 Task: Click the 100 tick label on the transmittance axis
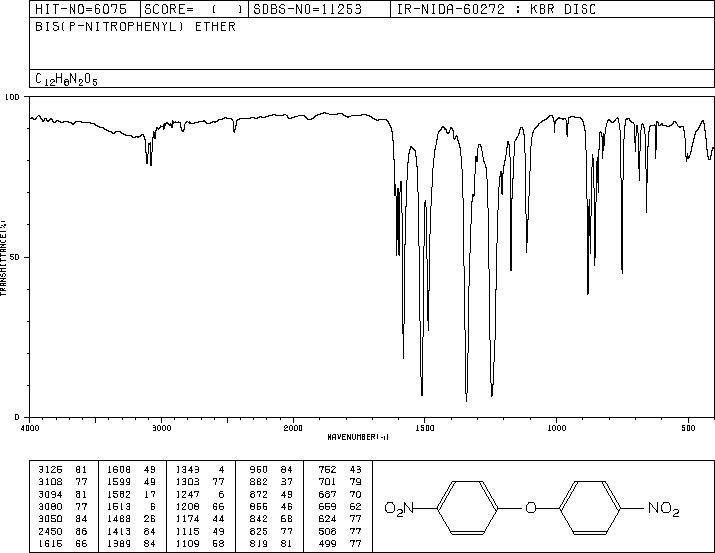[x=13, y=97]
